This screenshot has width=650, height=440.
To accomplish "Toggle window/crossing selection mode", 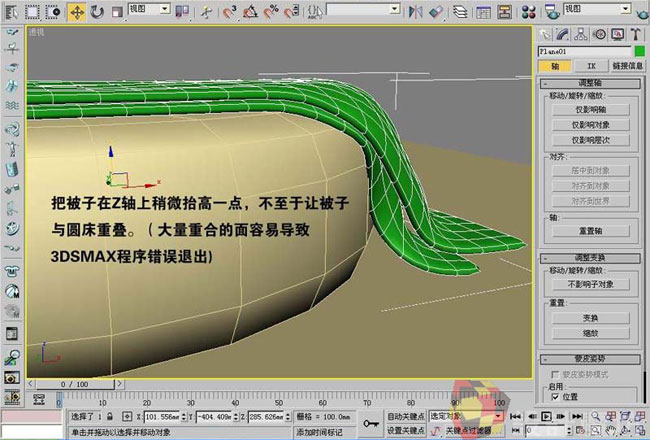I will pyautogui.click(x=53, y=12).
